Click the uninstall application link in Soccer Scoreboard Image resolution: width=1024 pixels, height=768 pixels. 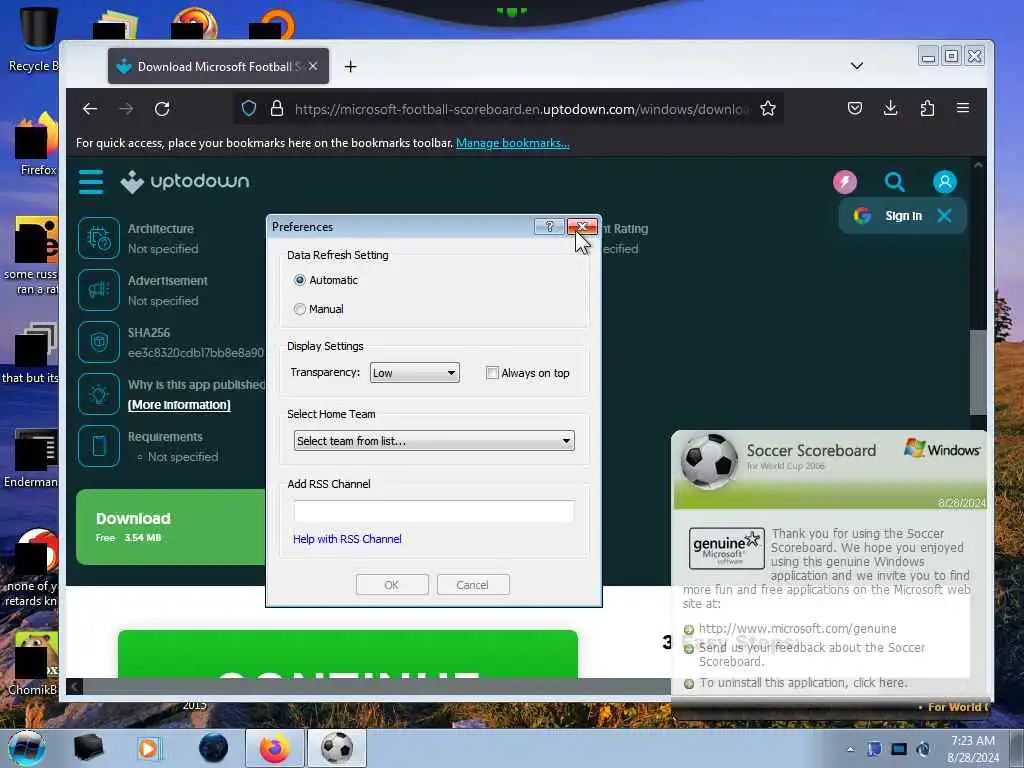[803, 682]
